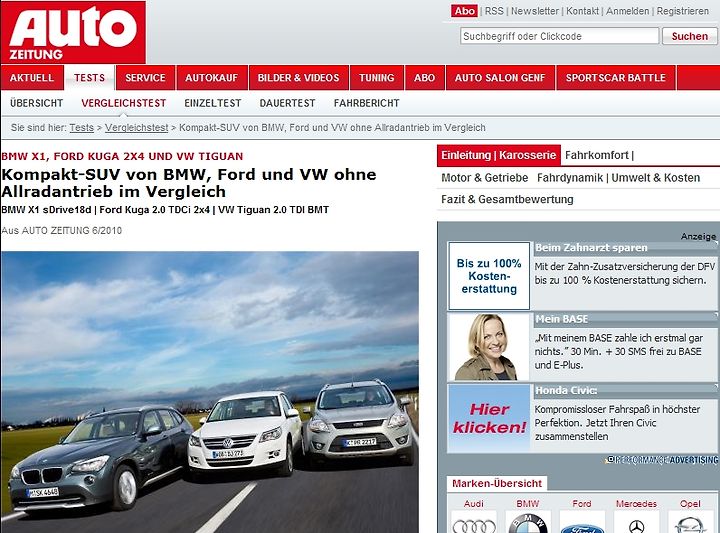Open the BMW brand logo
720x533 pixels.
pos(528,522)
